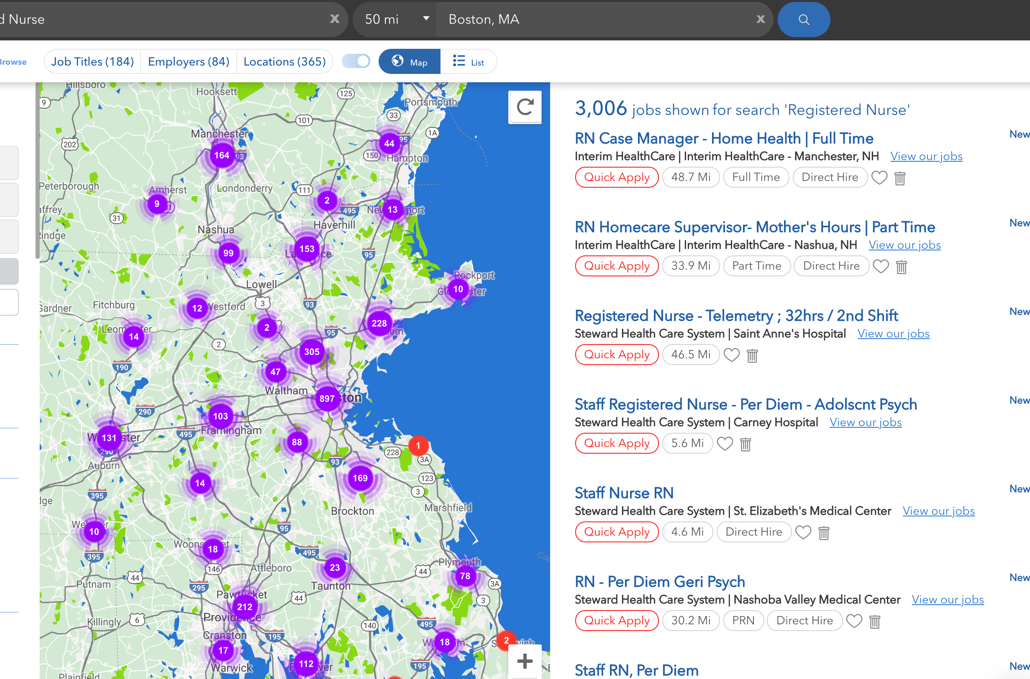Click the blue search magnifier button
Viewport: 1030px width, 679px height.
click(803, 20)
